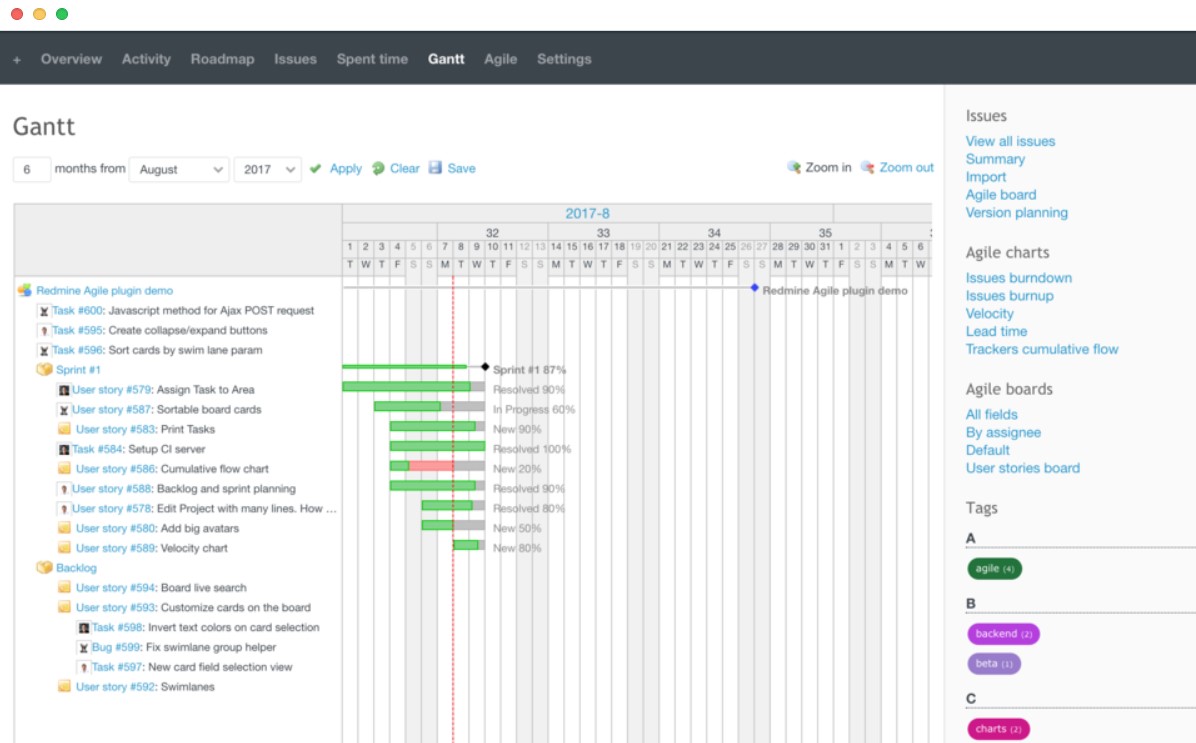The image size is (1196, 743).
Task: Click the Redmine Agile plugin demo project icon
Action: pyautogui.click(x=25, y=291)
